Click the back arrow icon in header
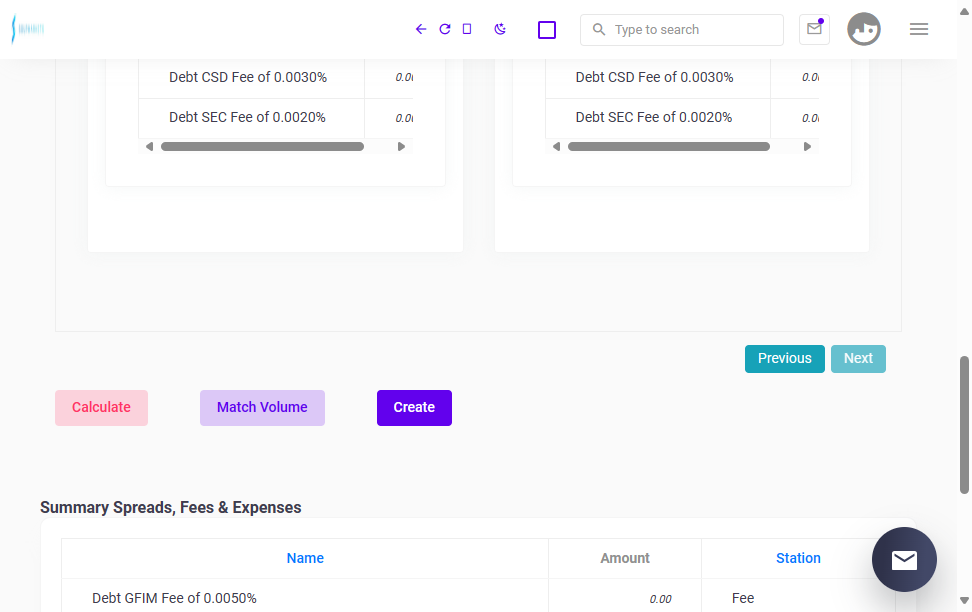The width and height of the screenshot is (972, 612). tap(421, 29)
